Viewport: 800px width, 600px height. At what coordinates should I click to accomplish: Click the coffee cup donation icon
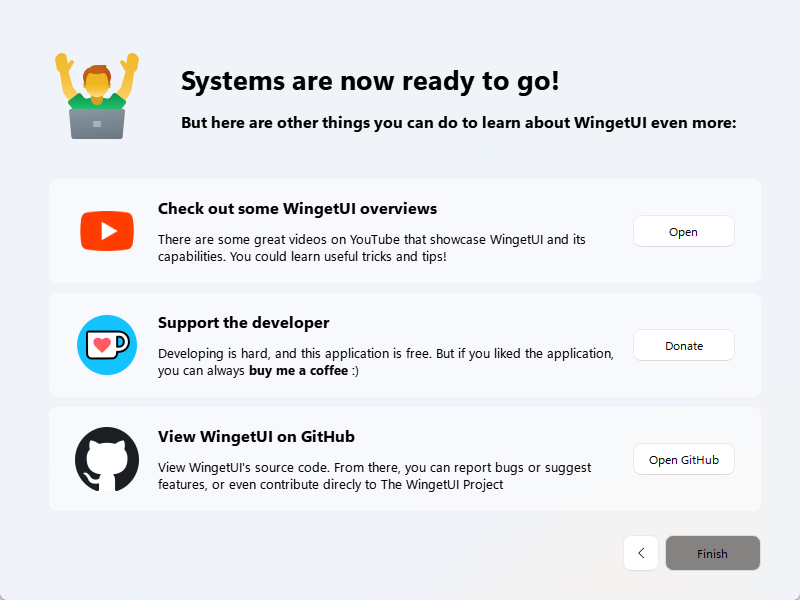point(107,345)
